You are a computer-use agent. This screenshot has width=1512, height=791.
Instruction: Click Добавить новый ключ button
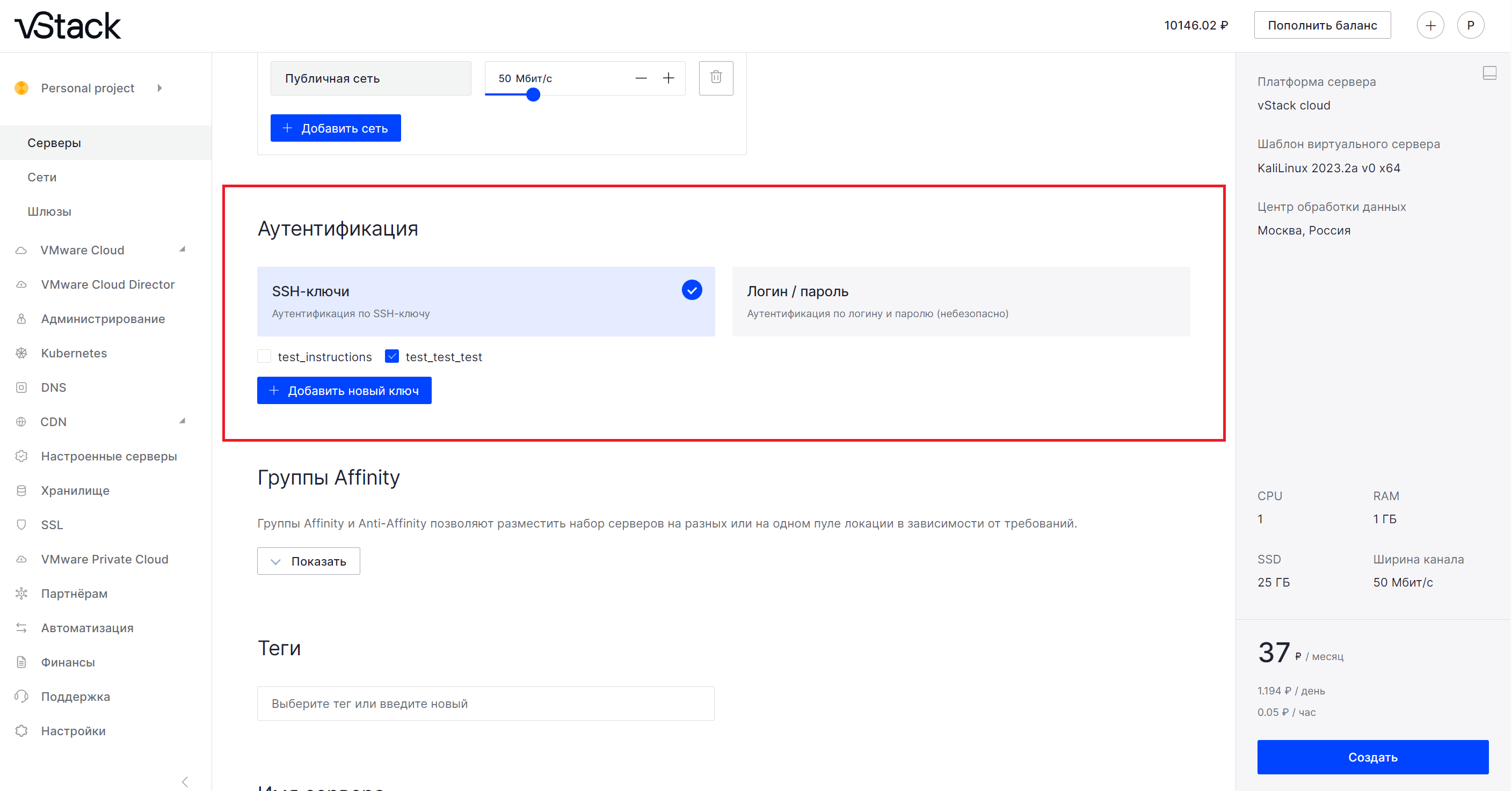coord(344,390)
